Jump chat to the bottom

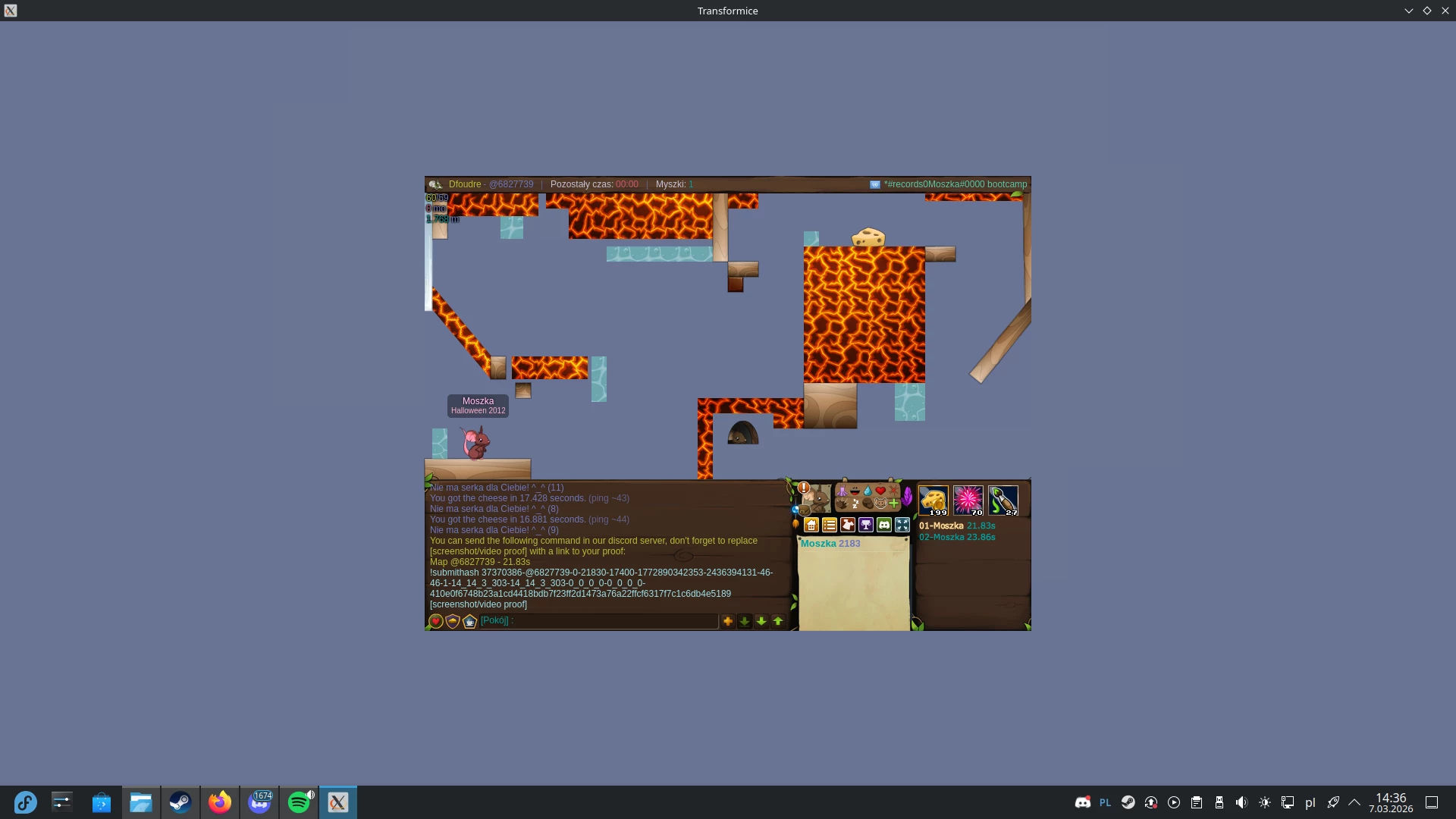745,622
